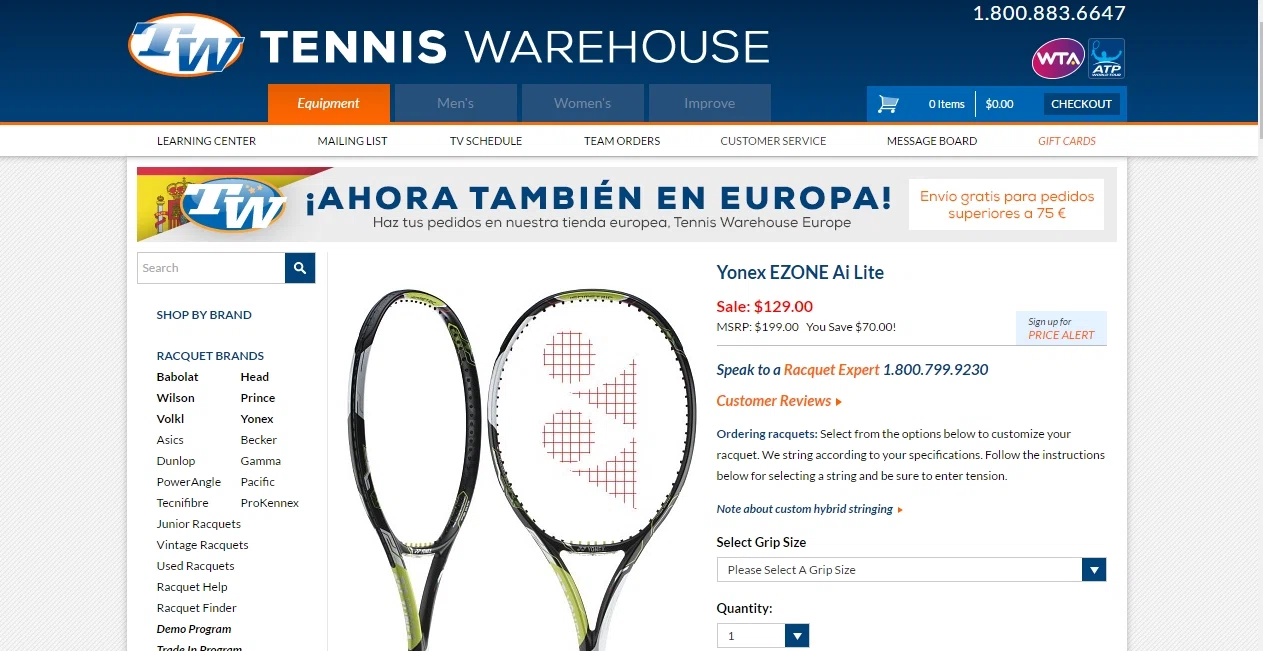Click the search magnifier button

300,268
